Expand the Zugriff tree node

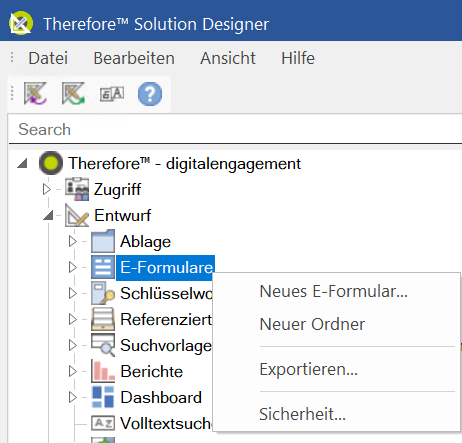click(x=47, y=189)
